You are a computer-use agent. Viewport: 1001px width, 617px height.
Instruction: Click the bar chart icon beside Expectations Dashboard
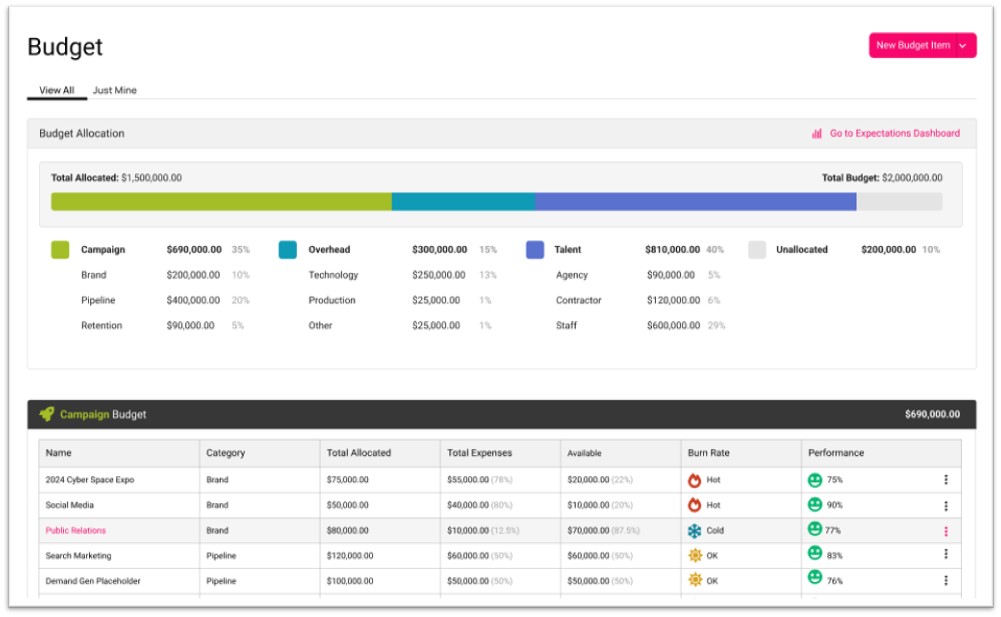[x=817, y=133]
